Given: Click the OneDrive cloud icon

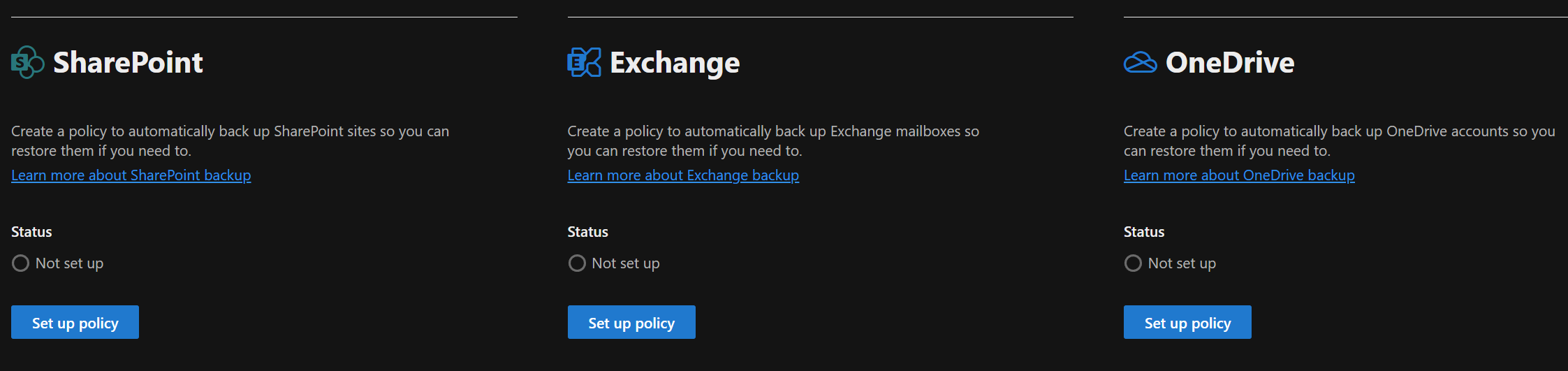Looking at the screenshot, I should [1141, 62].
